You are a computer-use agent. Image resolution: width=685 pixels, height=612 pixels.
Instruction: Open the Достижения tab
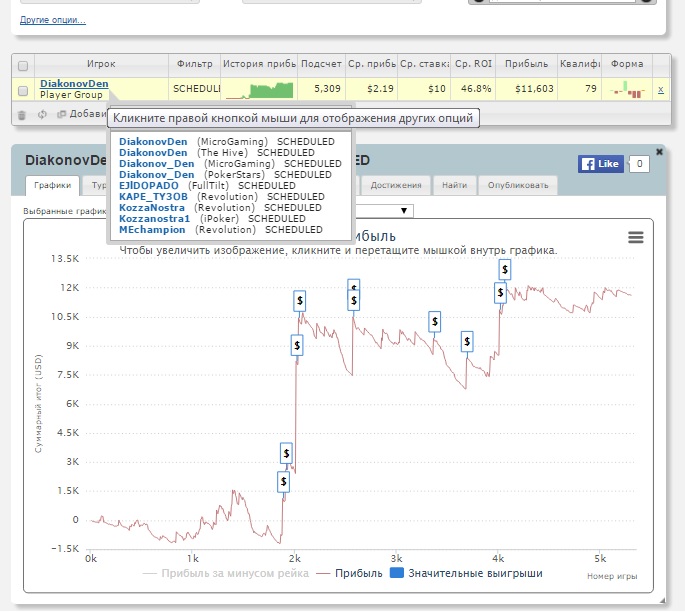pyautogui.click(x=396, y=185)
